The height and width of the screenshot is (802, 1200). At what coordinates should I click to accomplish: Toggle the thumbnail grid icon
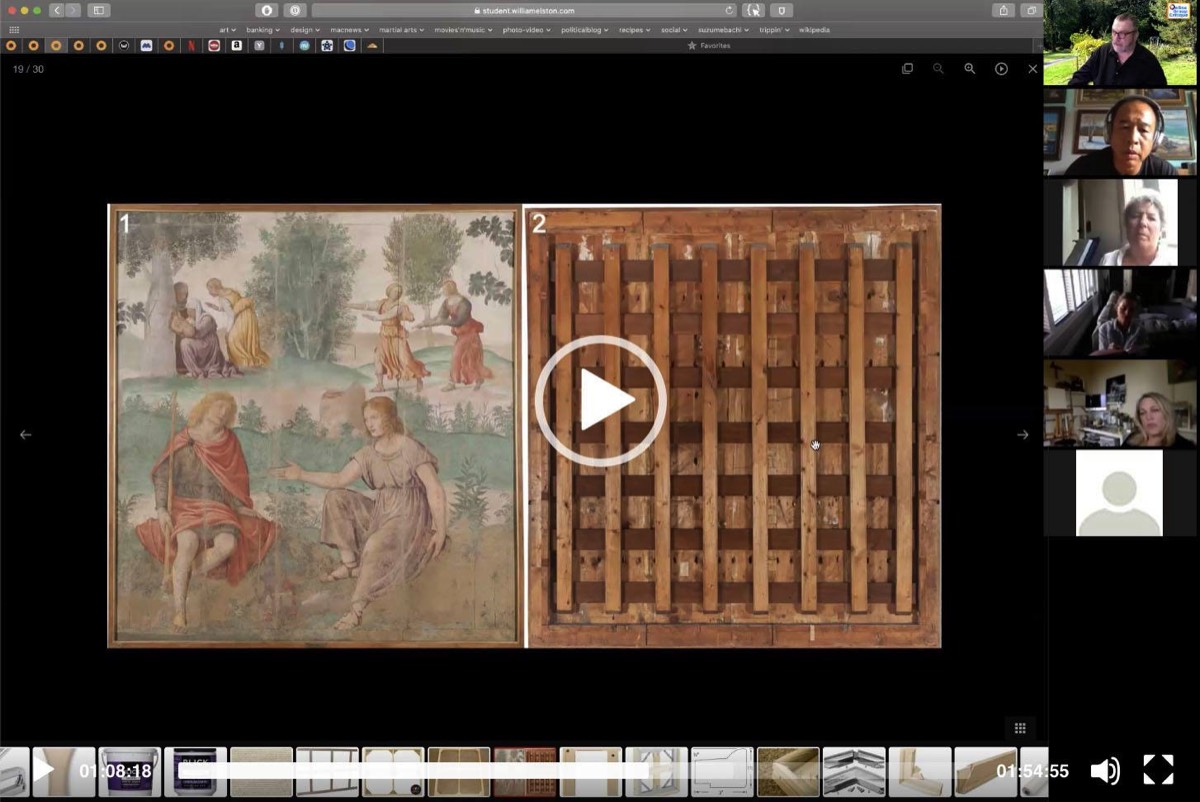tap(1020, 728)
